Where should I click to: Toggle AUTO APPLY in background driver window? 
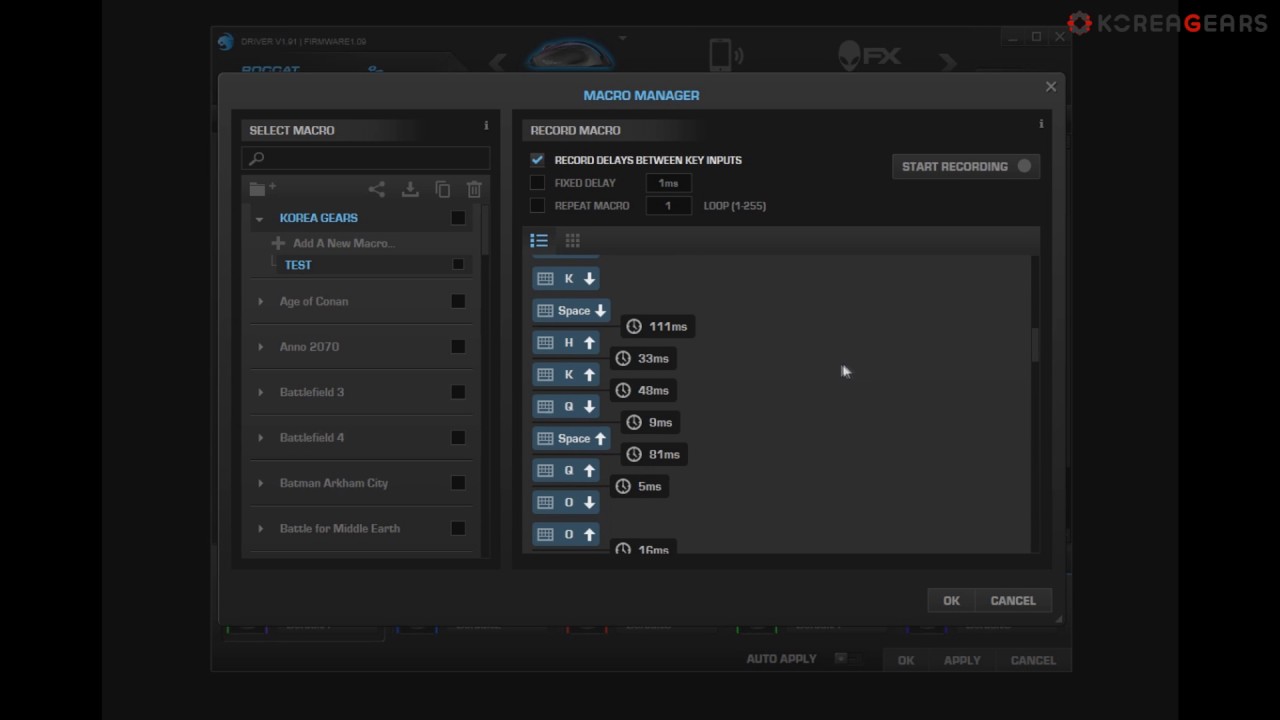[848, 659]
